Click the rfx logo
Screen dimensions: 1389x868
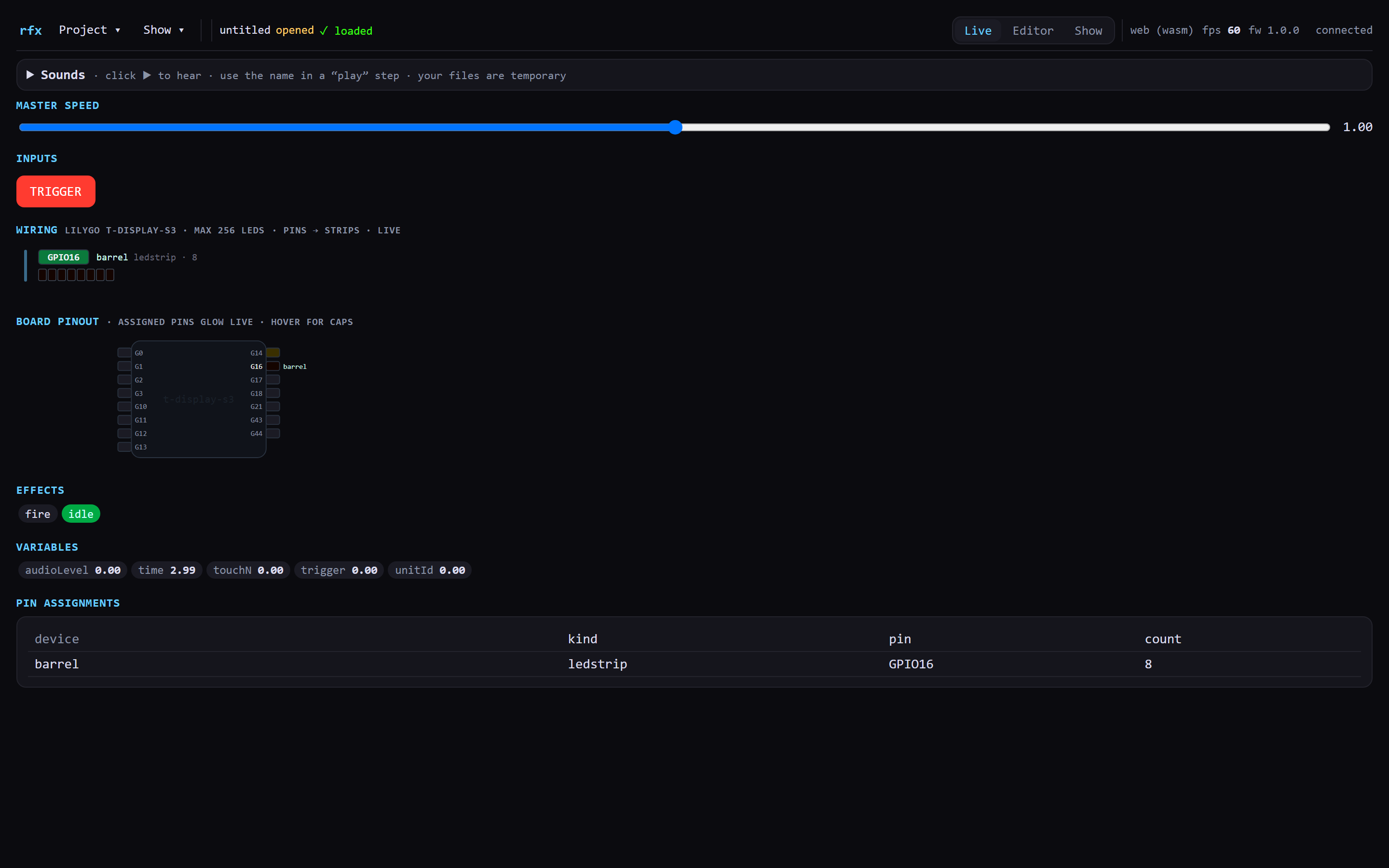point(30,30)
